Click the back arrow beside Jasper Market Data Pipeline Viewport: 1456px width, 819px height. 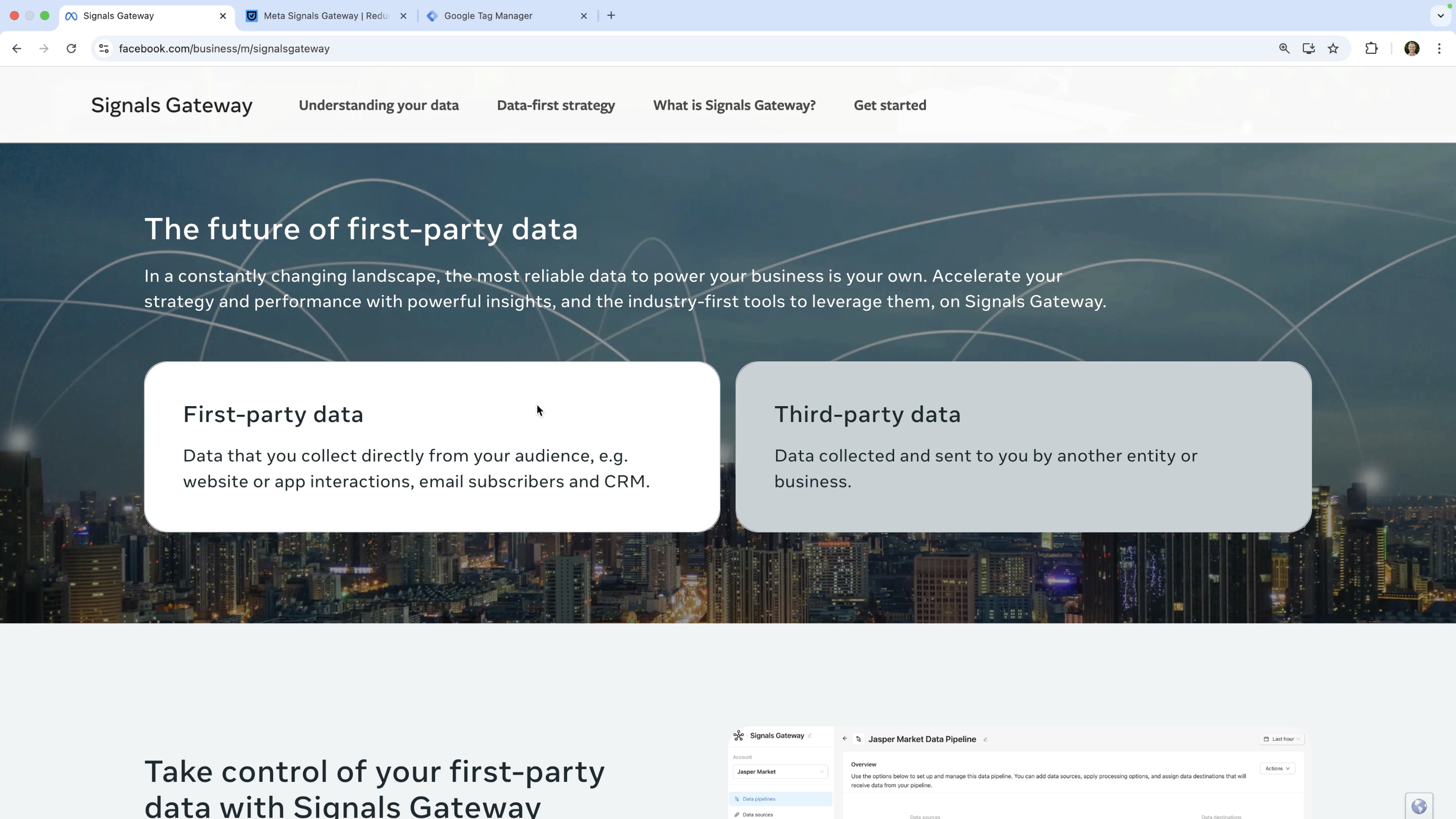coord(845,739)
